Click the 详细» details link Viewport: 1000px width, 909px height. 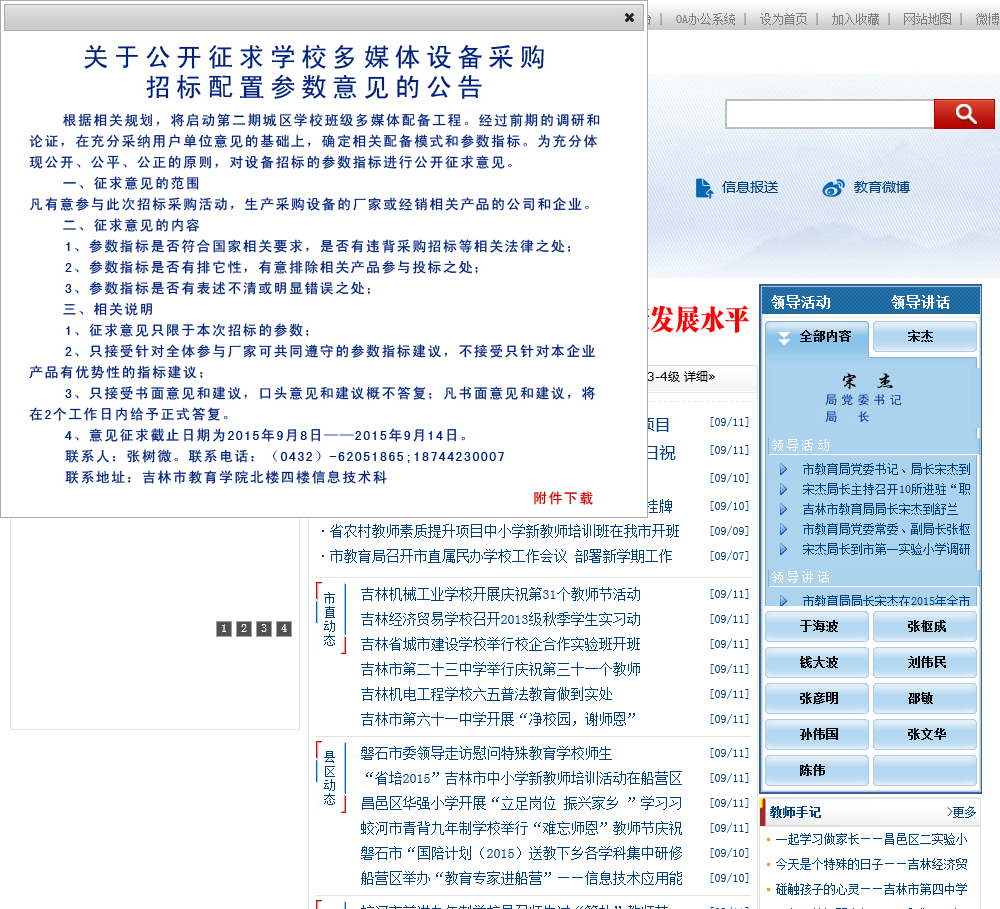click(699, 377)
